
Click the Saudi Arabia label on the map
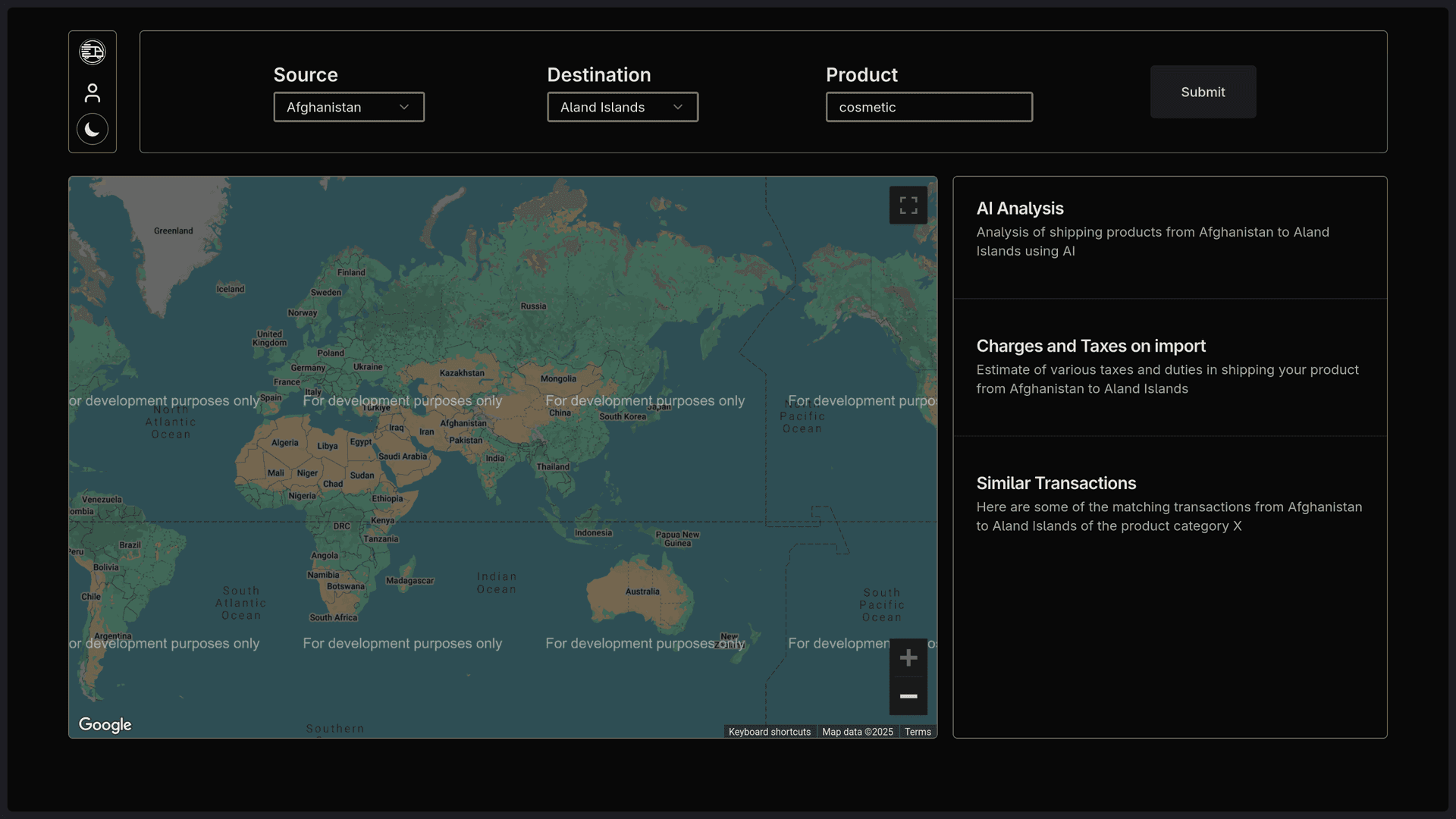pyautogui.click(x=403, y=457)
